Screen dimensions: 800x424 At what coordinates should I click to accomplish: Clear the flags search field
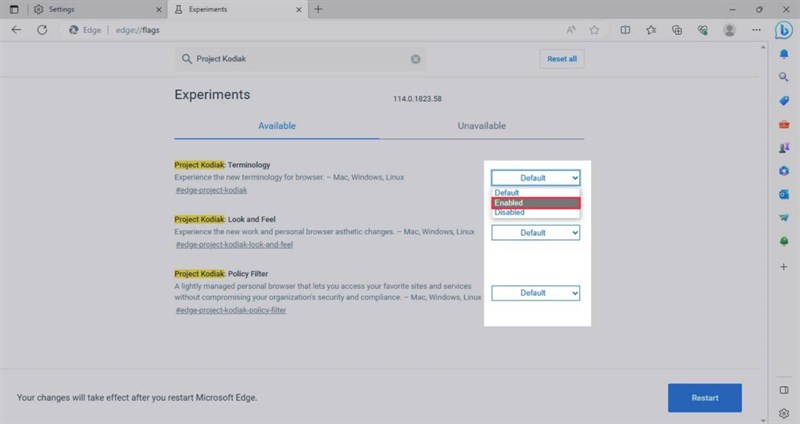pos(416,59)
